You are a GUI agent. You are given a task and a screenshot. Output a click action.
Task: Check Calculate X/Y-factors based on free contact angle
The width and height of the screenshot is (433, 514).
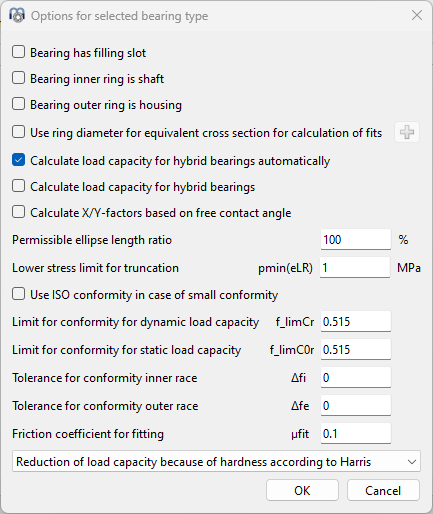[18, 212]
